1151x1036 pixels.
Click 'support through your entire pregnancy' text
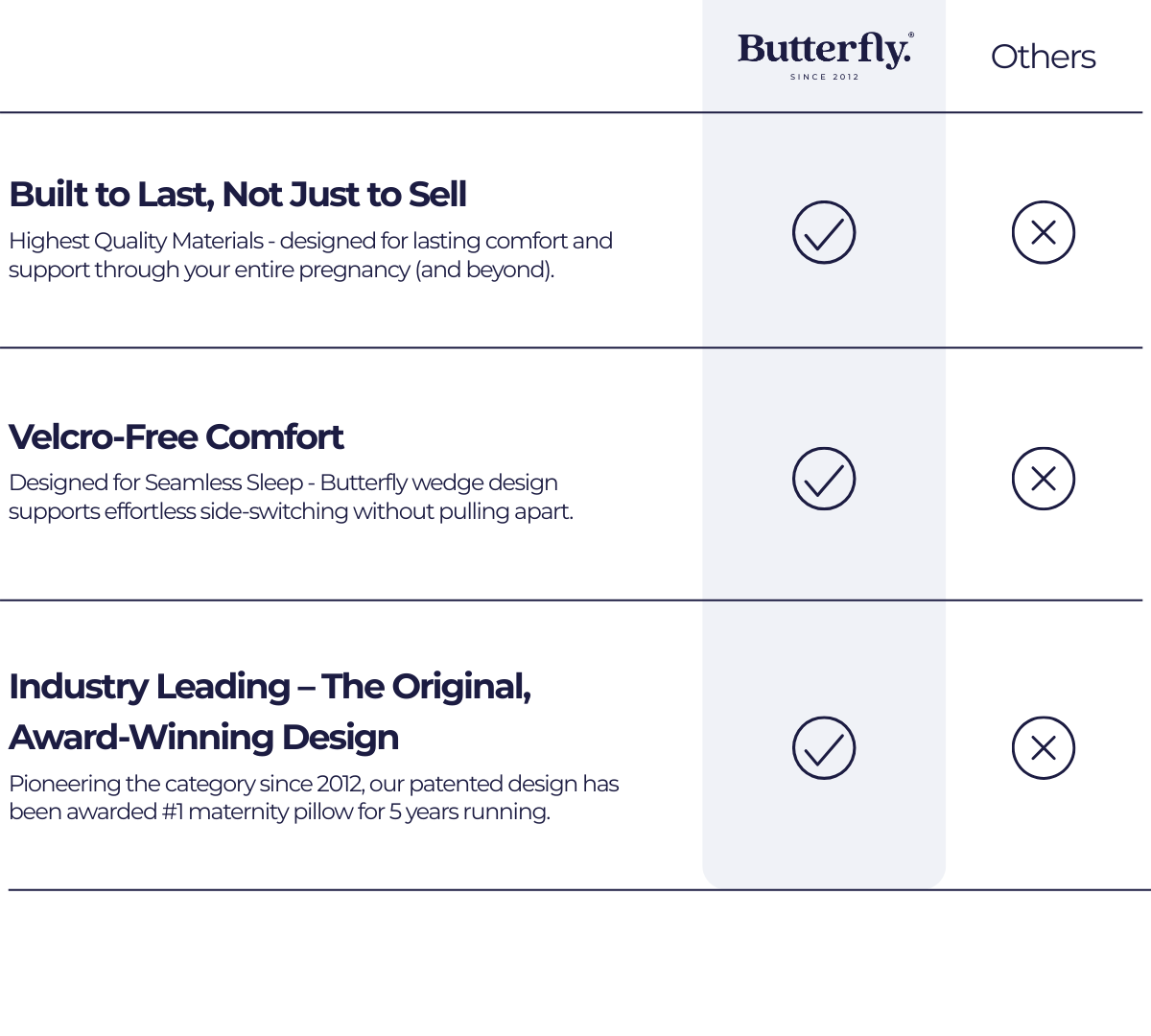click(209, 270)
